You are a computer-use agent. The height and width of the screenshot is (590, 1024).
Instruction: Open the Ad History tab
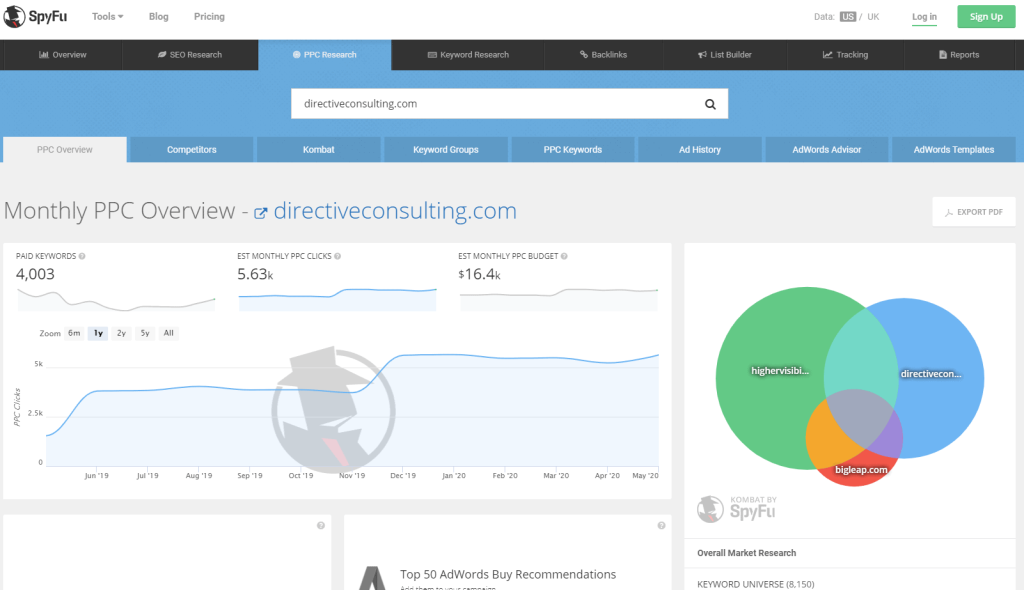(x=699, y=150)
